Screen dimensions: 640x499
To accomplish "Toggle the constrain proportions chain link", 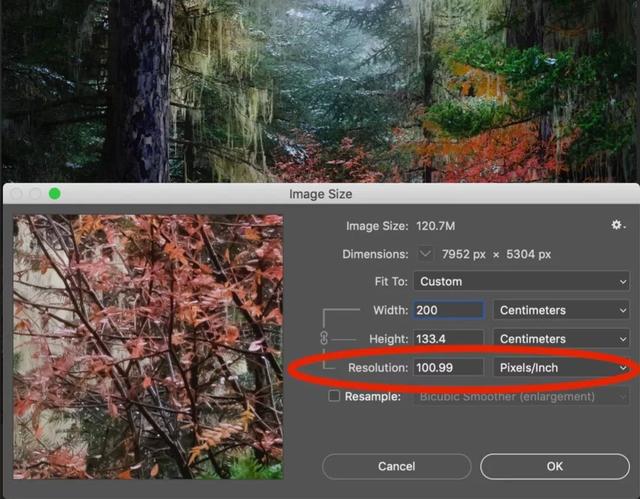I will (324, 338).
